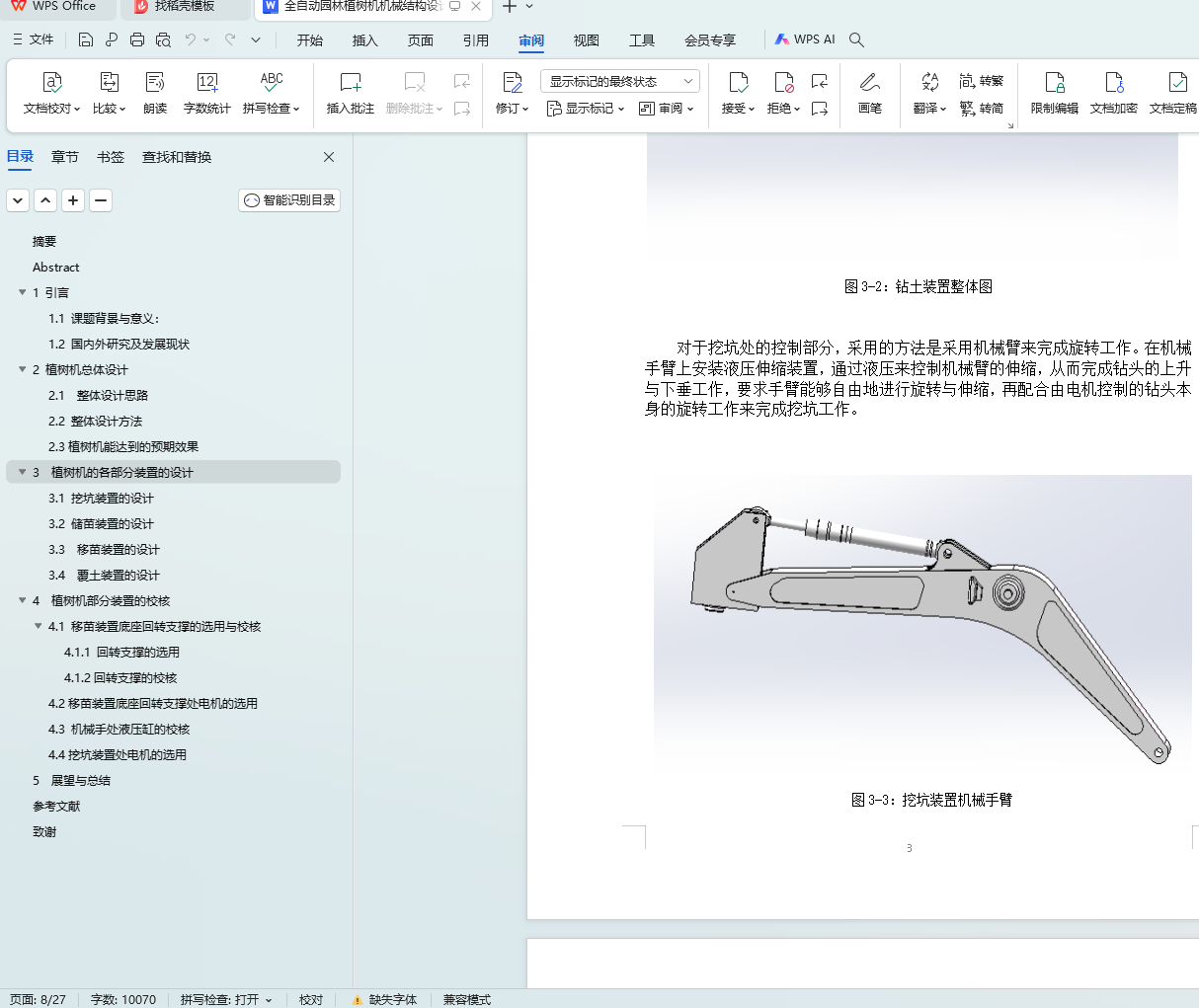Jump to 致谢 in the outline
The image size is (1199, 1008).
click(44, 831)
